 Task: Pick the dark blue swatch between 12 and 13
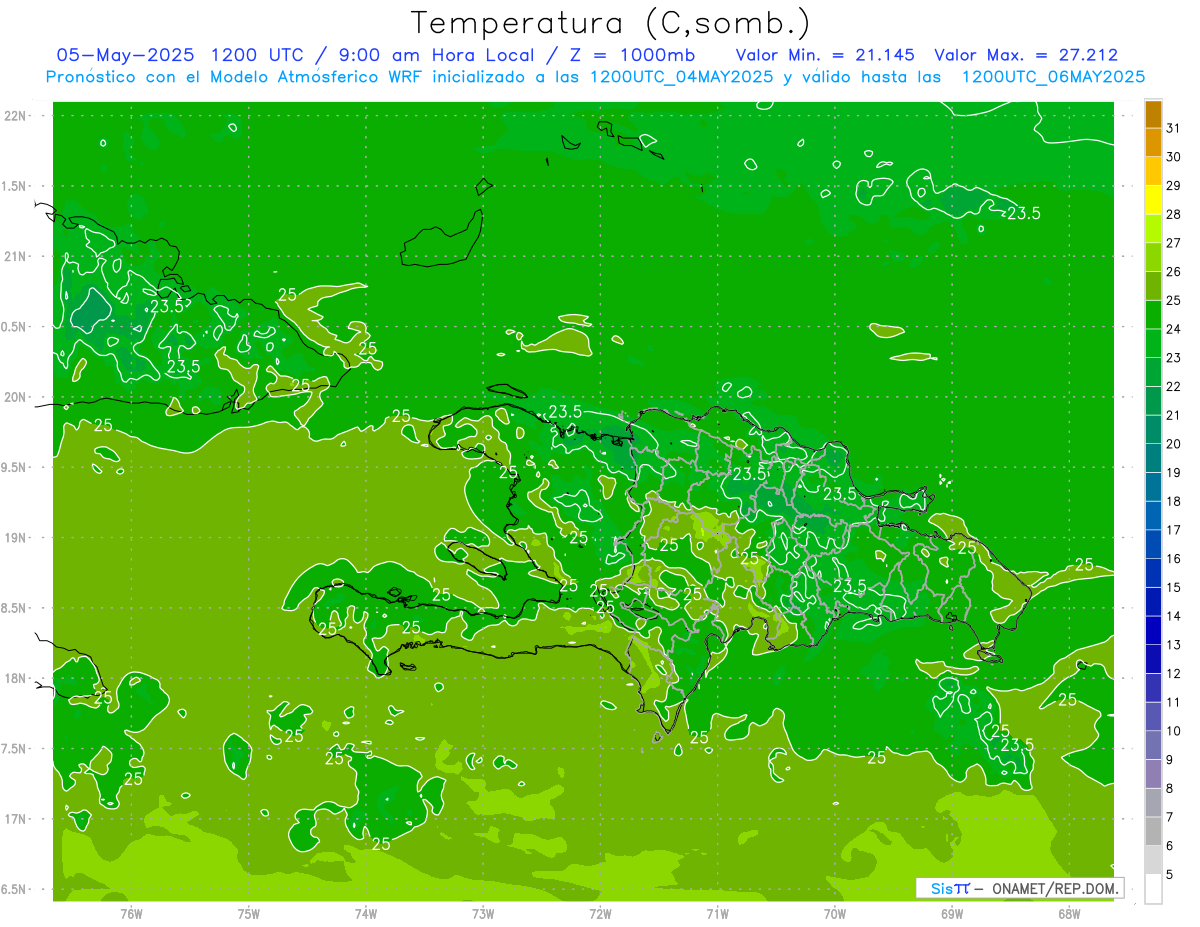pos(1153,659)
